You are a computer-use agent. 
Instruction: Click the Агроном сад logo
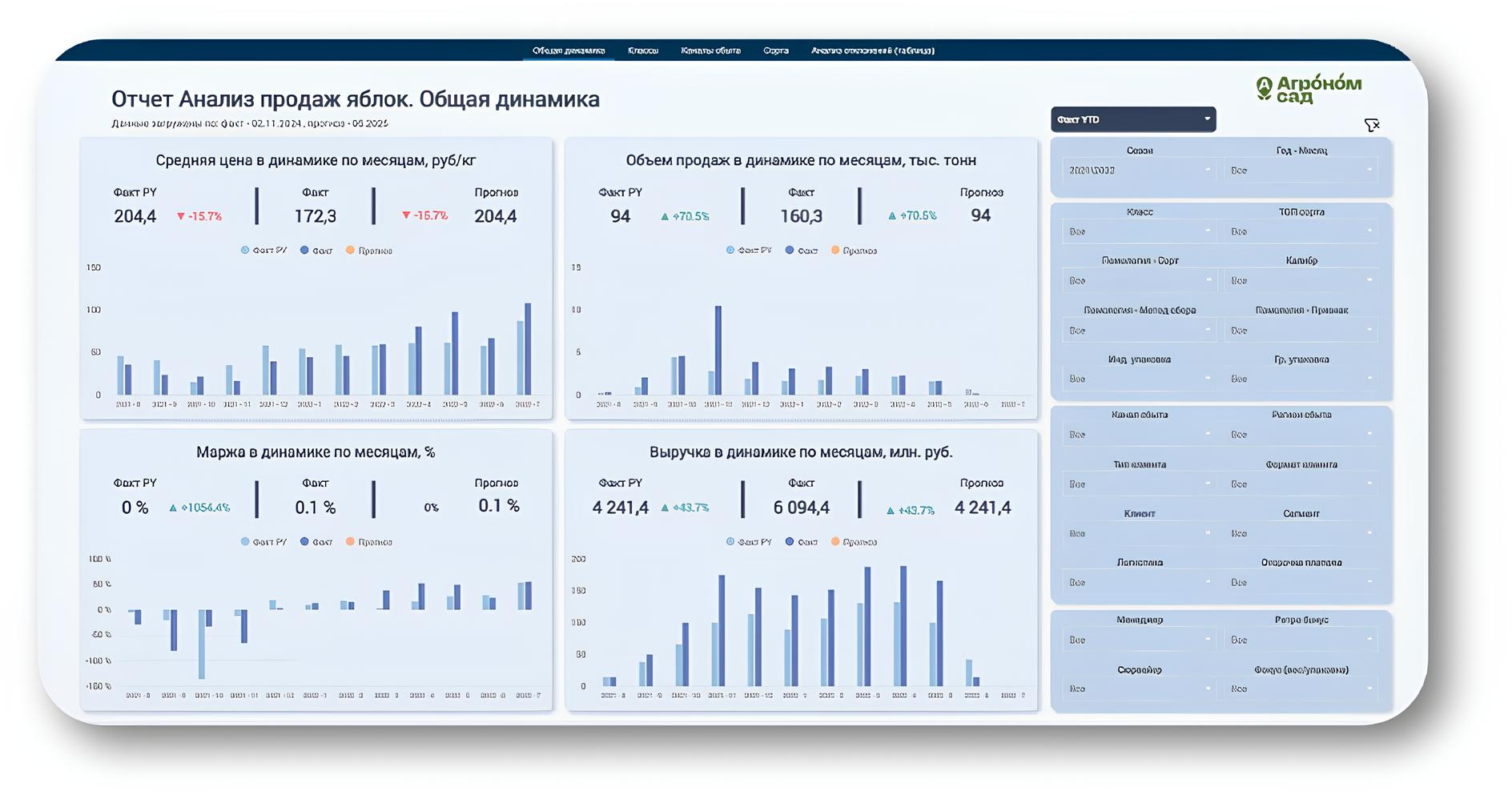1309,89
